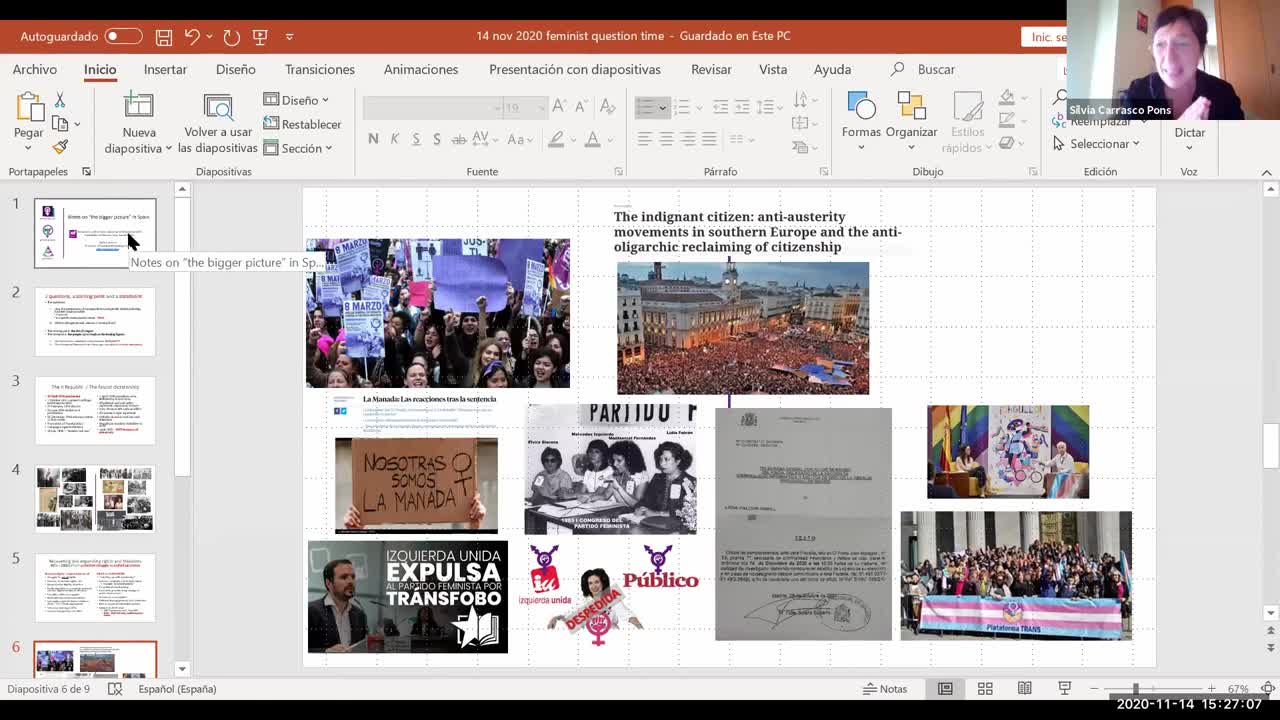1280x720 pixels.
Task: Toggle text shadow (S) formatting
Action: point(437,139)
